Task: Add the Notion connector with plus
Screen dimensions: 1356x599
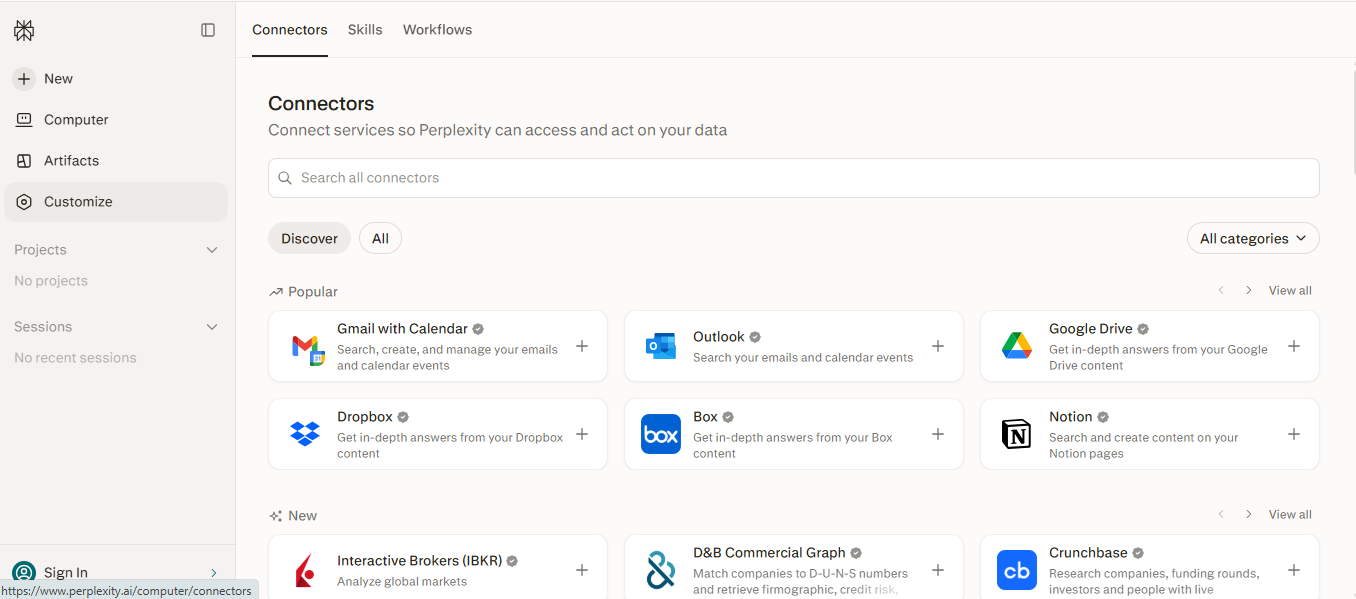Action: click(1294, 434)
